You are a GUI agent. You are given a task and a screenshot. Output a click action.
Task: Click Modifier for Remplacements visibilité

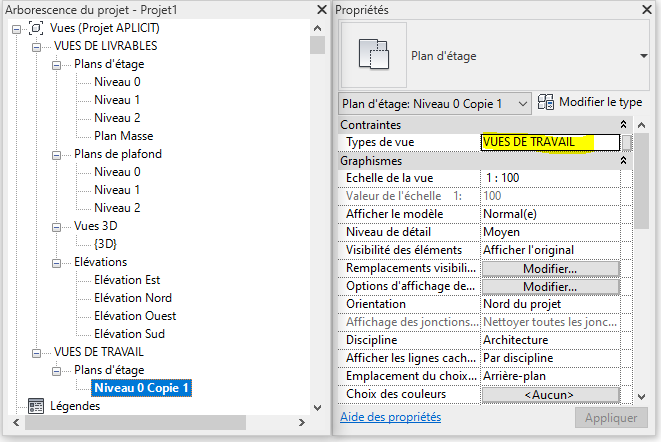pos(550,269)
